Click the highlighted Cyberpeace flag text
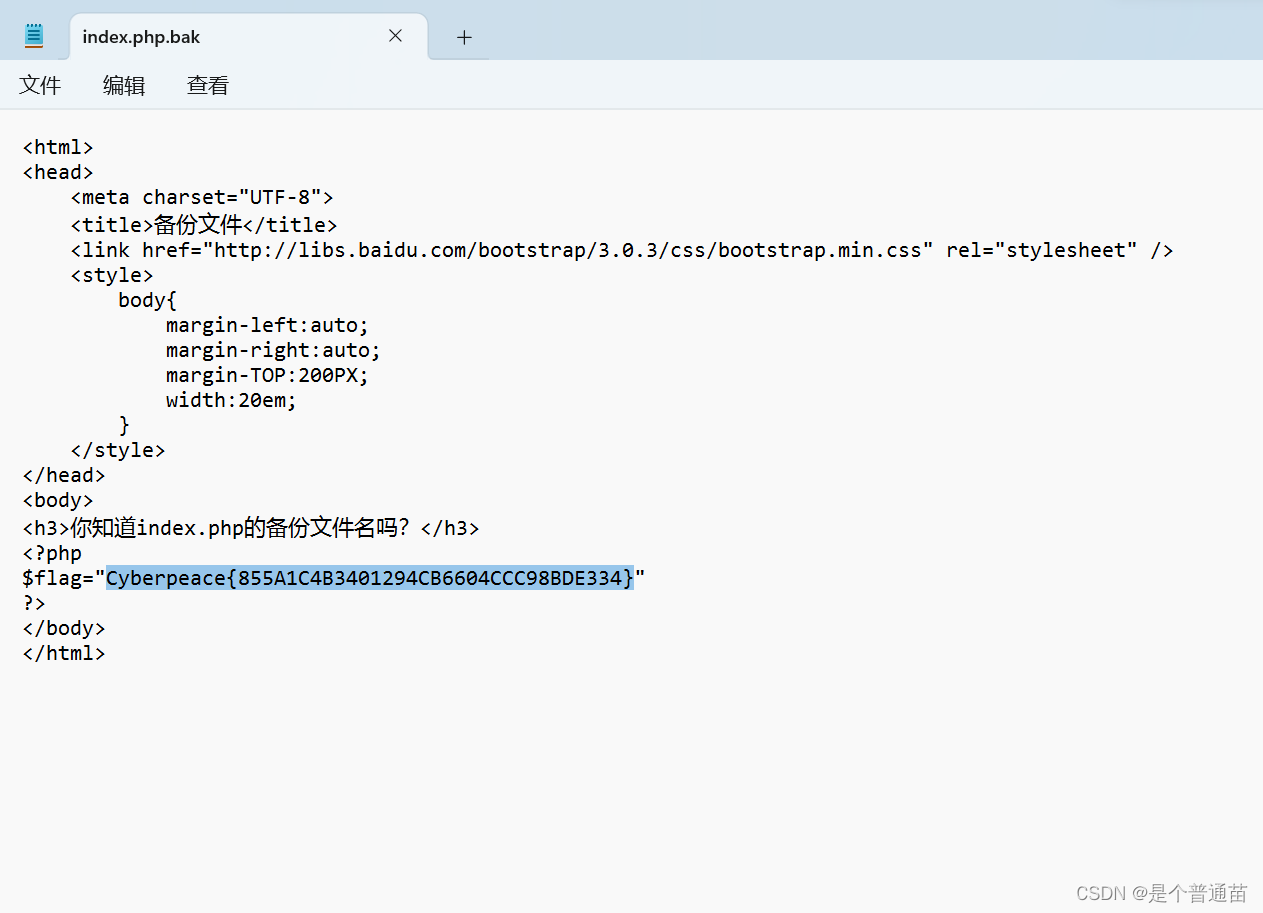 (369, 577)
